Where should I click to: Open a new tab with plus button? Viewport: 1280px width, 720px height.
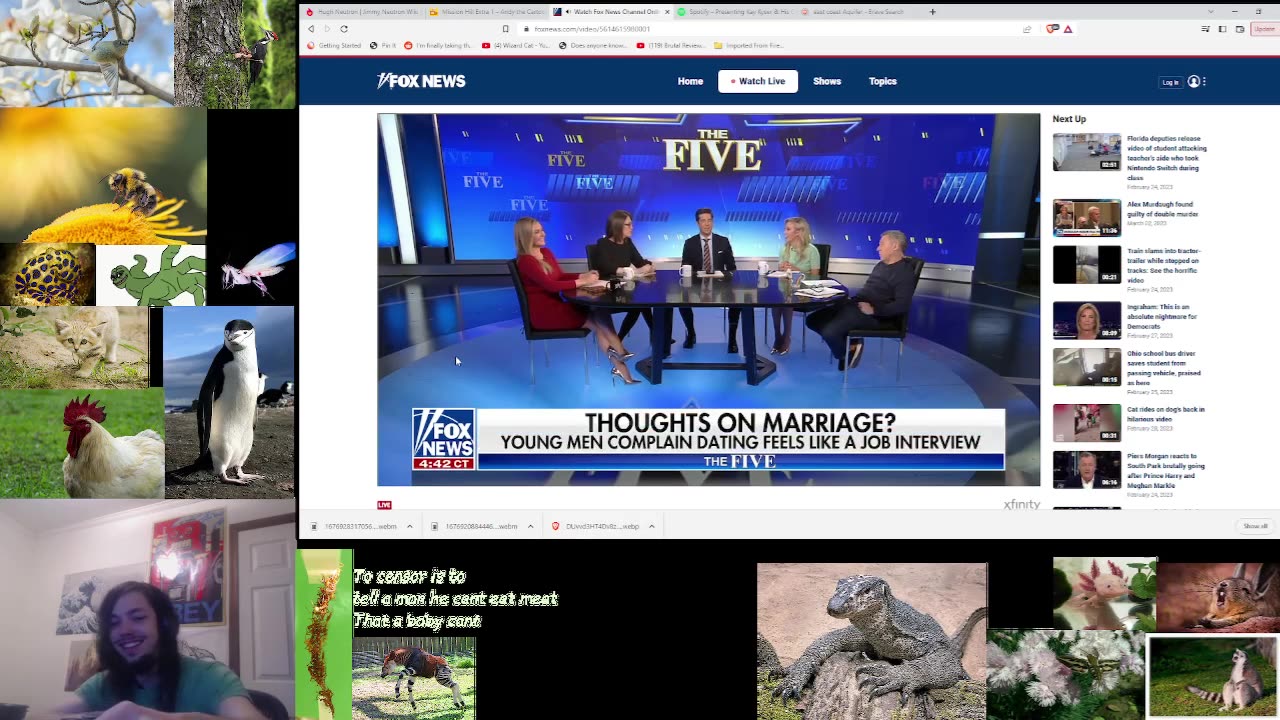click(x=932, y=12)
